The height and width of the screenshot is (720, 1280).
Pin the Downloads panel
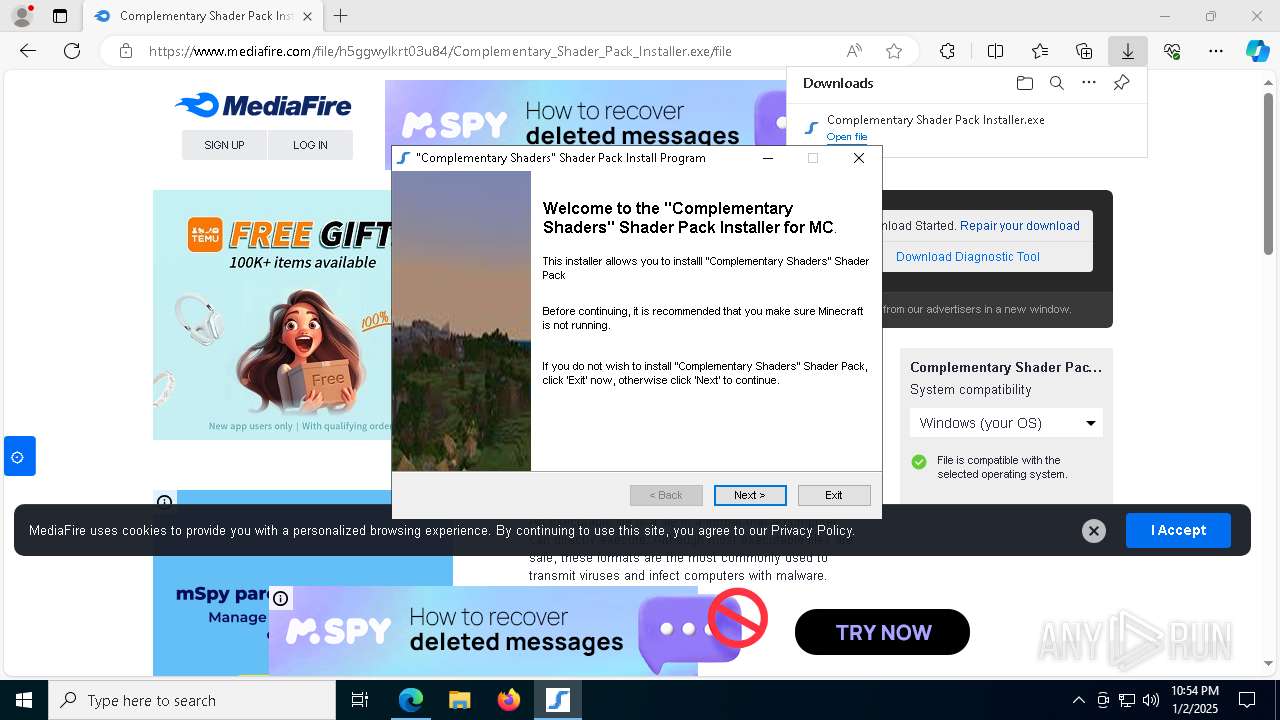pos(1121,83)
